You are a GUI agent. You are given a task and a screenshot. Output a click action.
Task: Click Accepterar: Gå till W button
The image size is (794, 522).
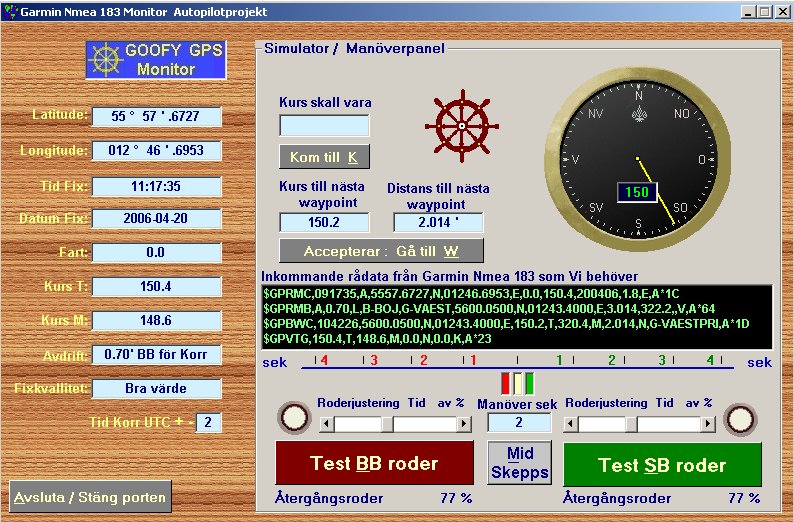click(381, 251)
